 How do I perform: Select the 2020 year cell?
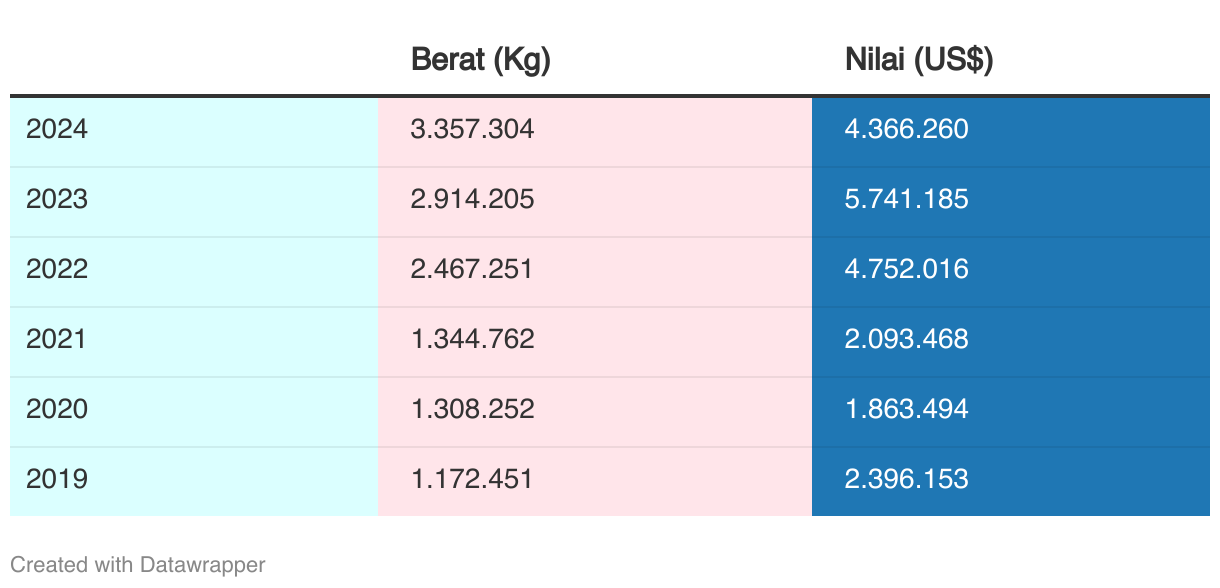coord(194,411)
